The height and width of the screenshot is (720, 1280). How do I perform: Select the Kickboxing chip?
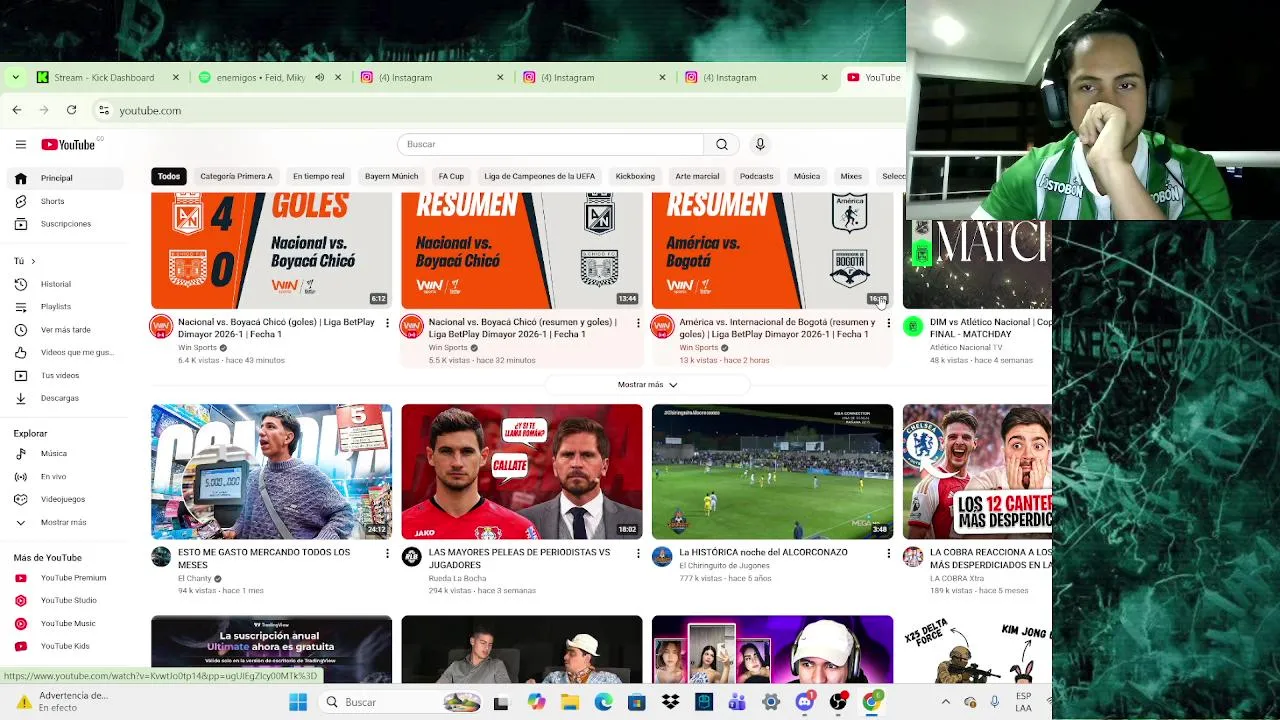(x=635, y=176)
